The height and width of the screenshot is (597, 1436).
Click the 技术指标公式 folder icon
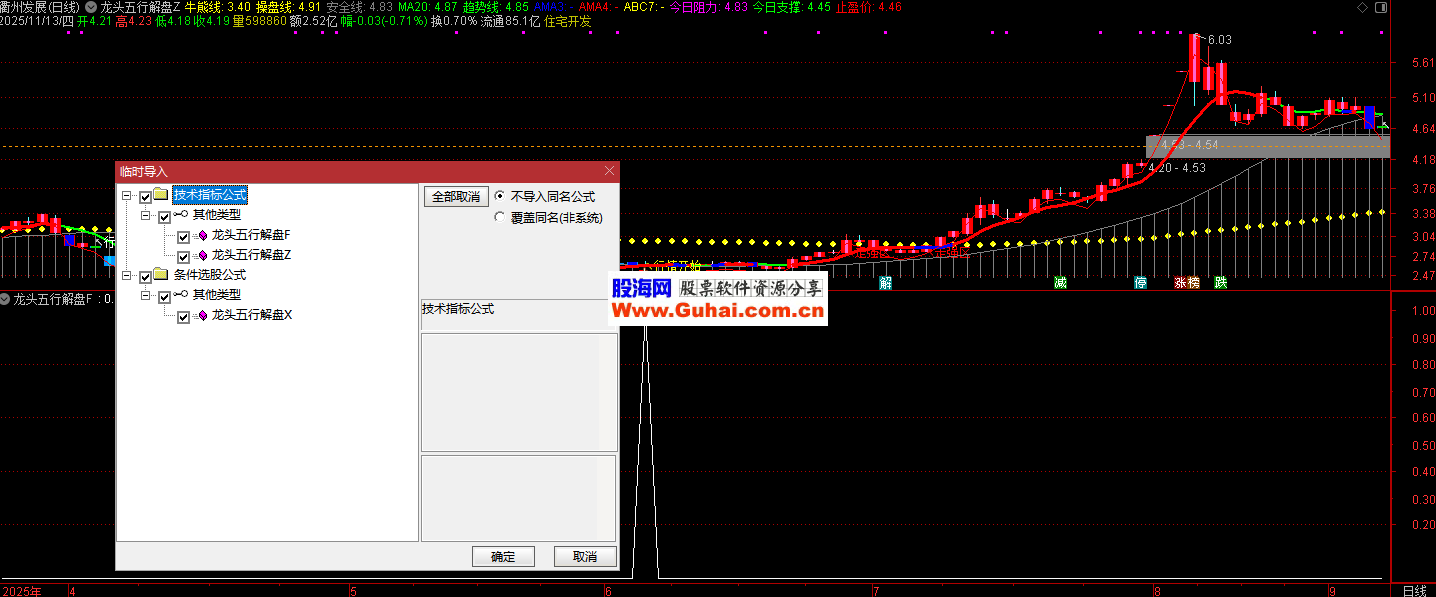coord(161,195)
